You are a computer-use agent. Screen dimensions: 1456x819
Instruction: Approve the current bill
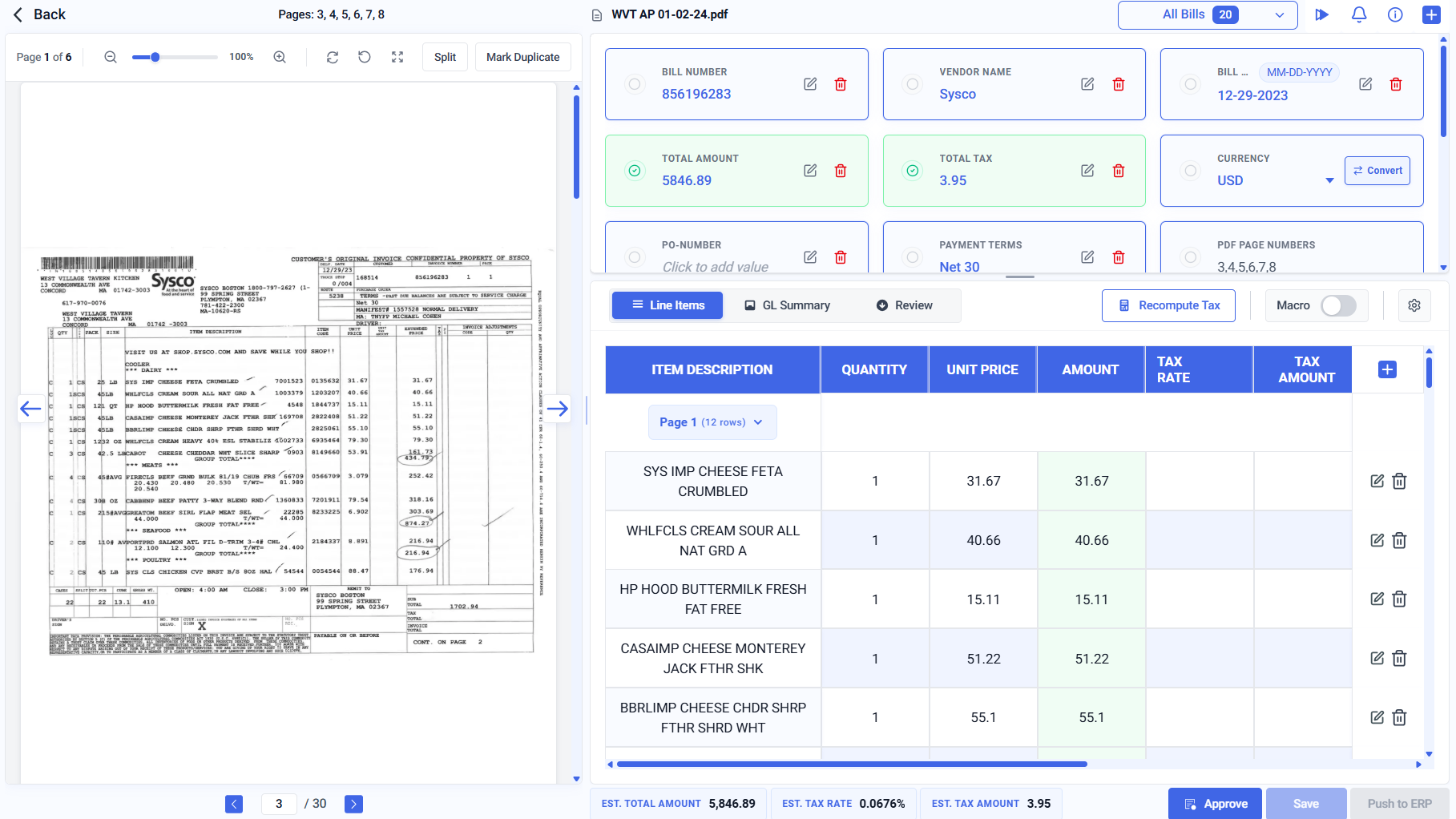pyautogui.click(x=1215, y=804)
